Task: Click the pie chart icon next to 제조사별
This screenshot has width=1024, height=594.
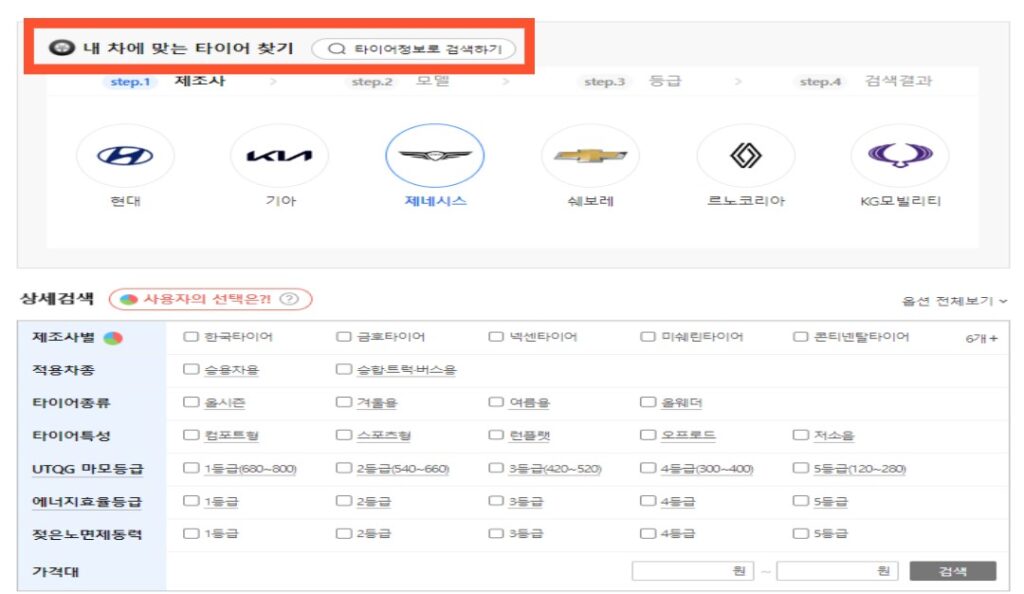Action: click(113, 338)
